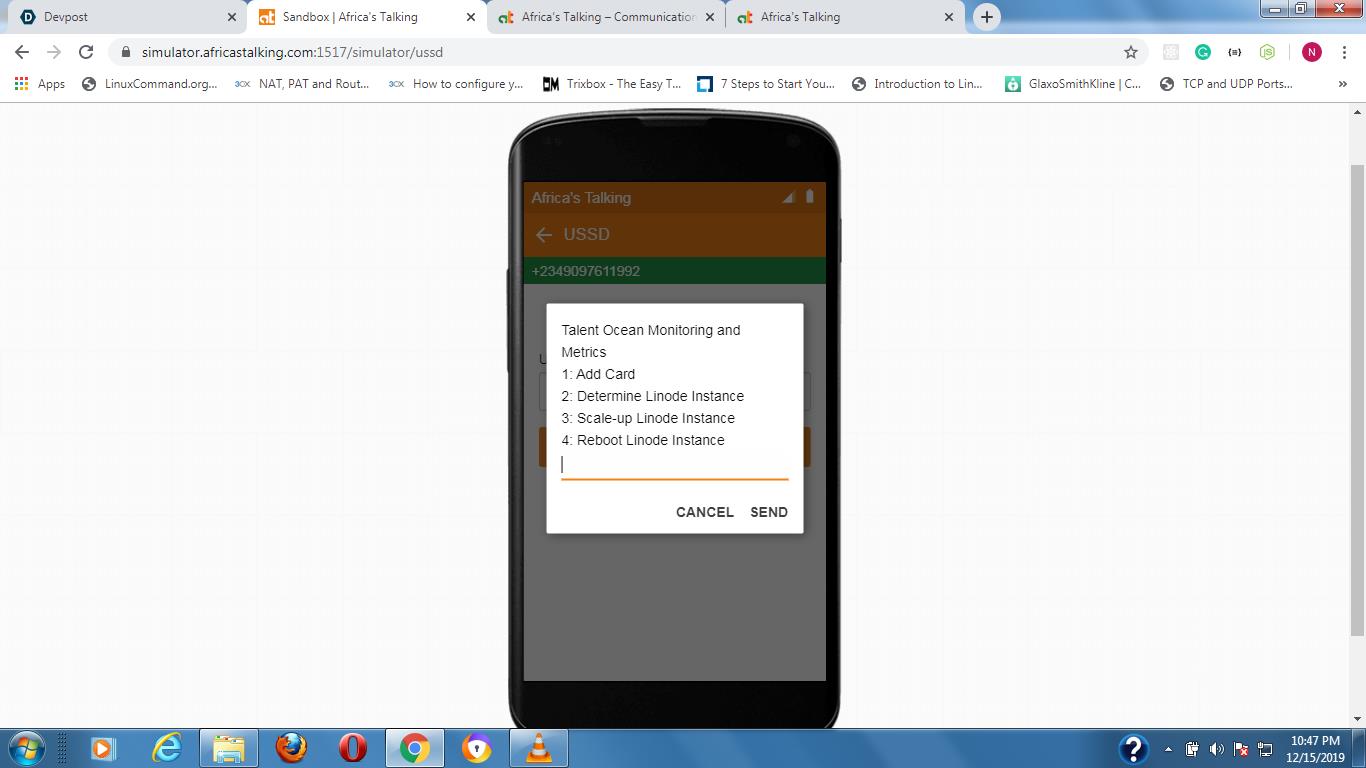Viewport: 1366px width, 768px height.
Task: Open 7 Steps to Start You... bookmark
Action: click(766, 84)
